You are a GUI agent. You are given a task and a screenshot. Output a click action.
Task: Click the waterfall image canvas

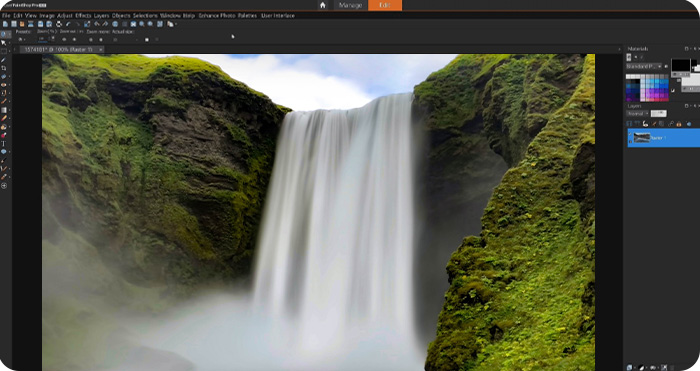[318, 212]
